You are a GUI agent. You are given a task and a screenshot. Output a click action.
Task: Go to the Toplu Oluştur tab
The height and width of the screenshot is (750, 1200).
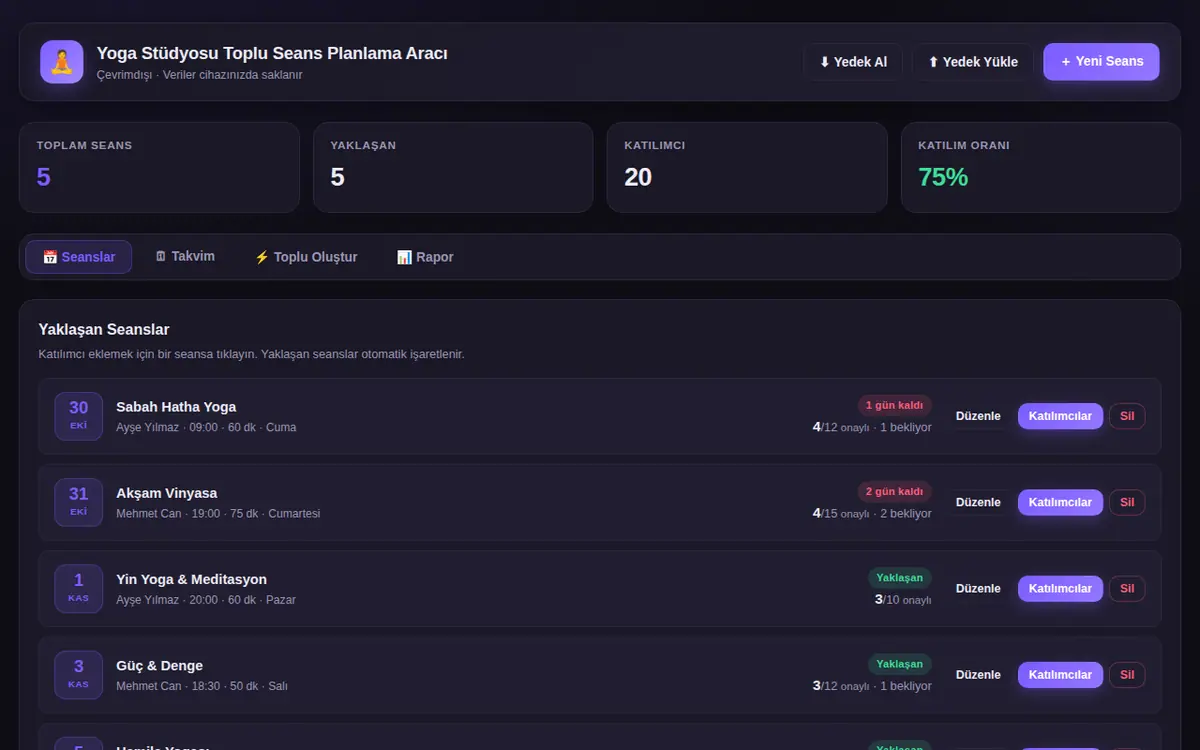[306, 257]
